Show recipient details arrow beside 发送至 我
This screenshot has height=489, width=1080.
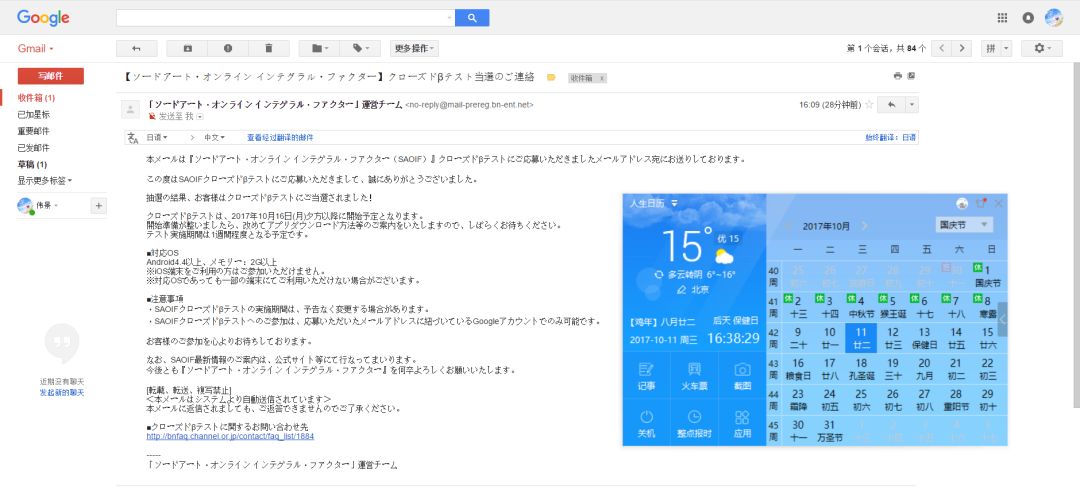200,116
